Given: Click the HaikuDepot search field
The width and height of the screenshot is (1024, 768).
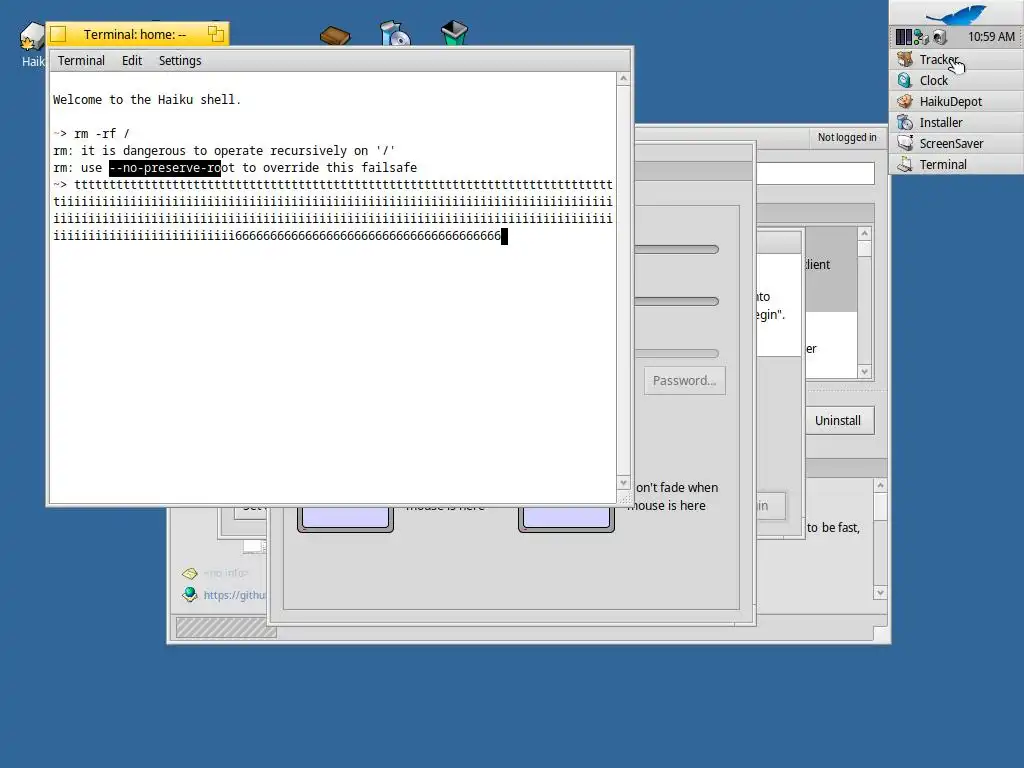Looking at the screenshot, I should click(x=815, y=174).
